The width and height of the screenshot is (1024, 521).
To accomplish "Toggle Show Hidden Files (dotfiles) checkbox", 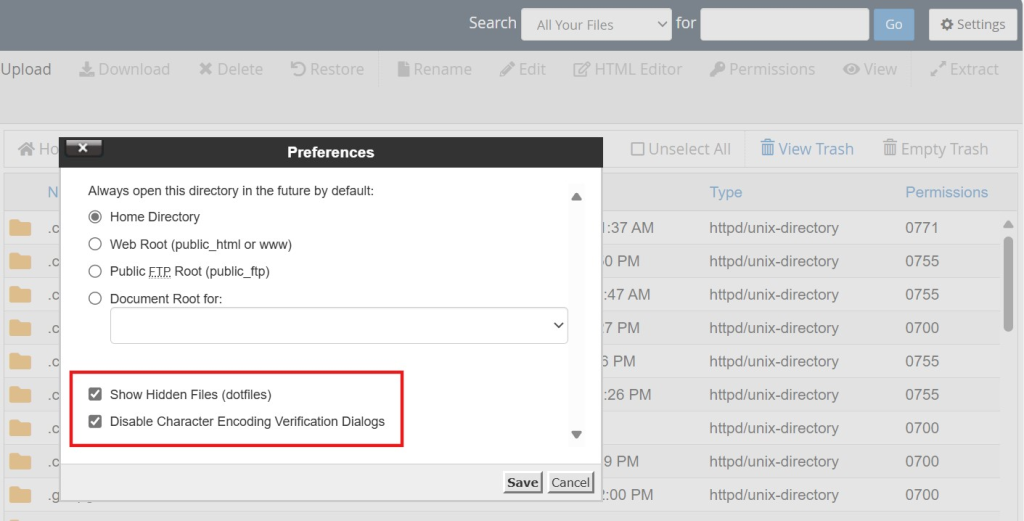I will click(x=96, y=395).
